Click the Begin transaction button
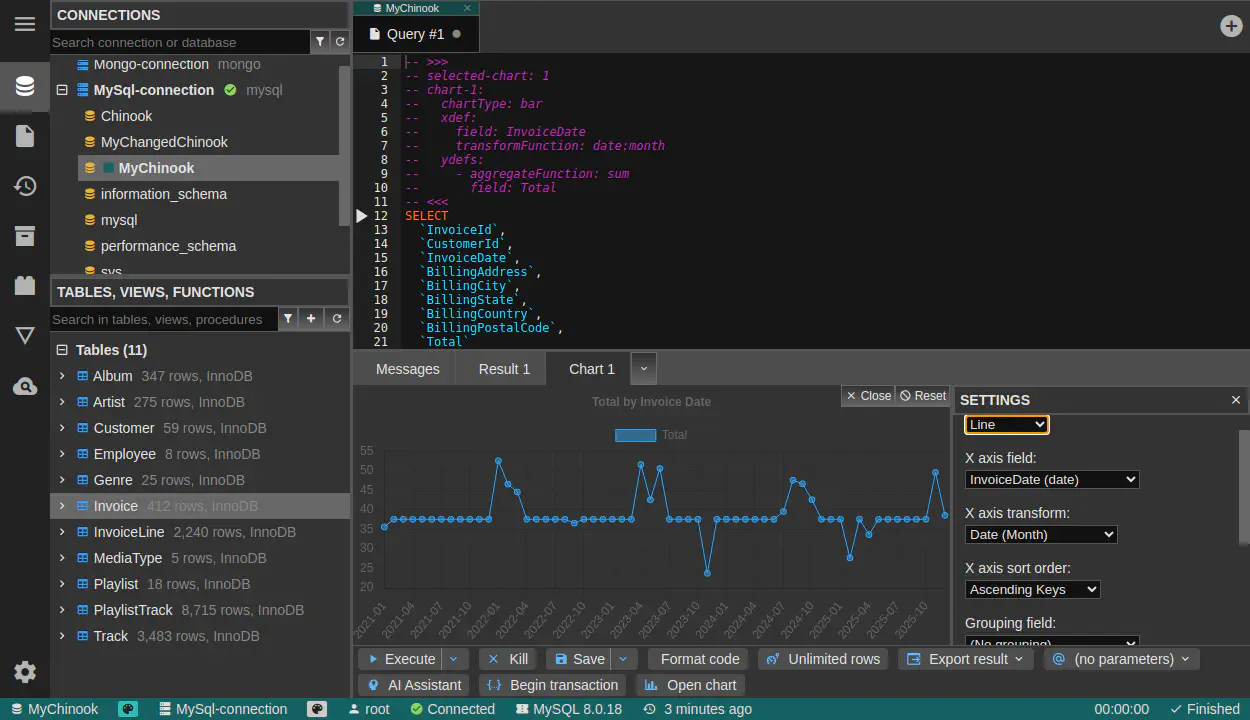The width and height of the screenshot is (1250, 720). [x=553, y=685]
